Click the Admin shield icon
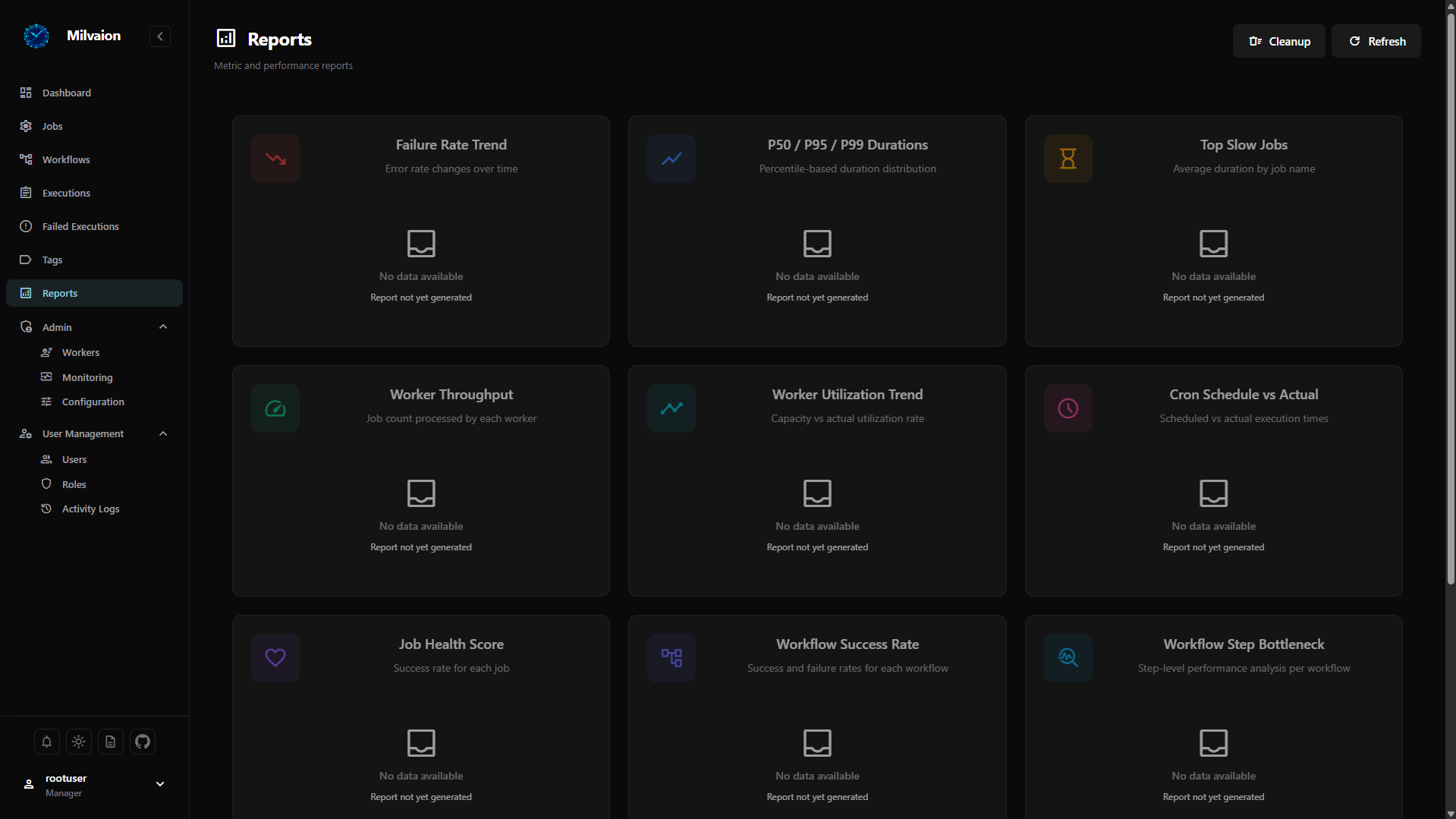1456x819 pixels. click(26, 327)
